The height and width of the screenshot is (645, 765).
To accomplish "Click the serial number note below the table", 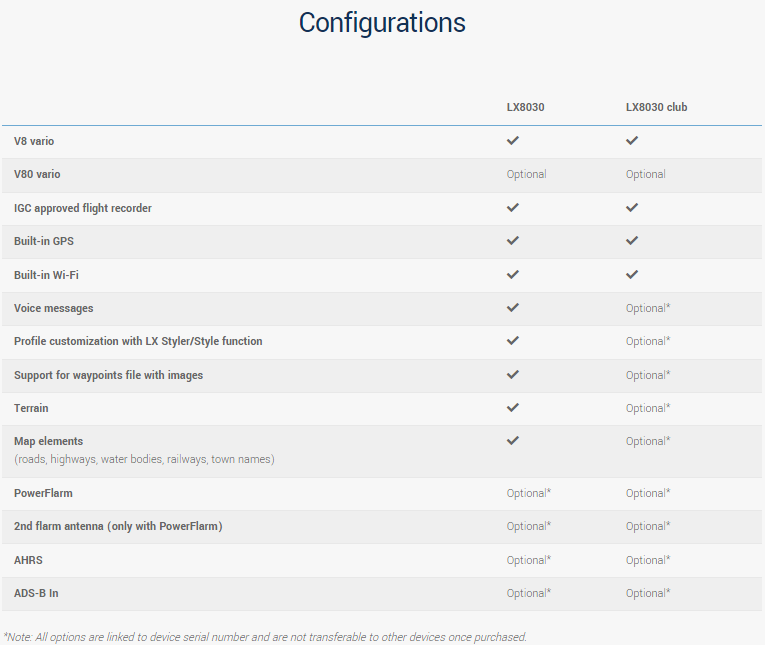I will pyautogui.click(x=265, y=637).
